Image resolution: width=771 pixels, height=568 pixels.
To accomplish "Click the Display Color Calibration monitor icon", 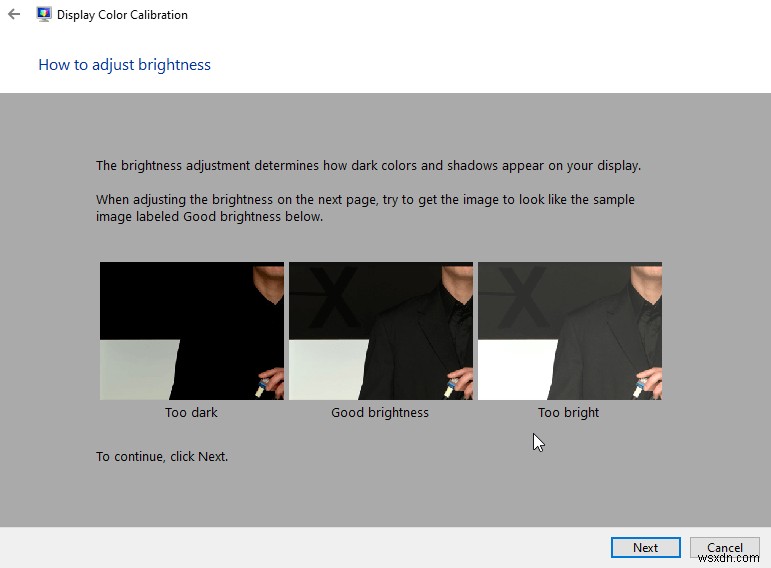I will coord(44,14).
